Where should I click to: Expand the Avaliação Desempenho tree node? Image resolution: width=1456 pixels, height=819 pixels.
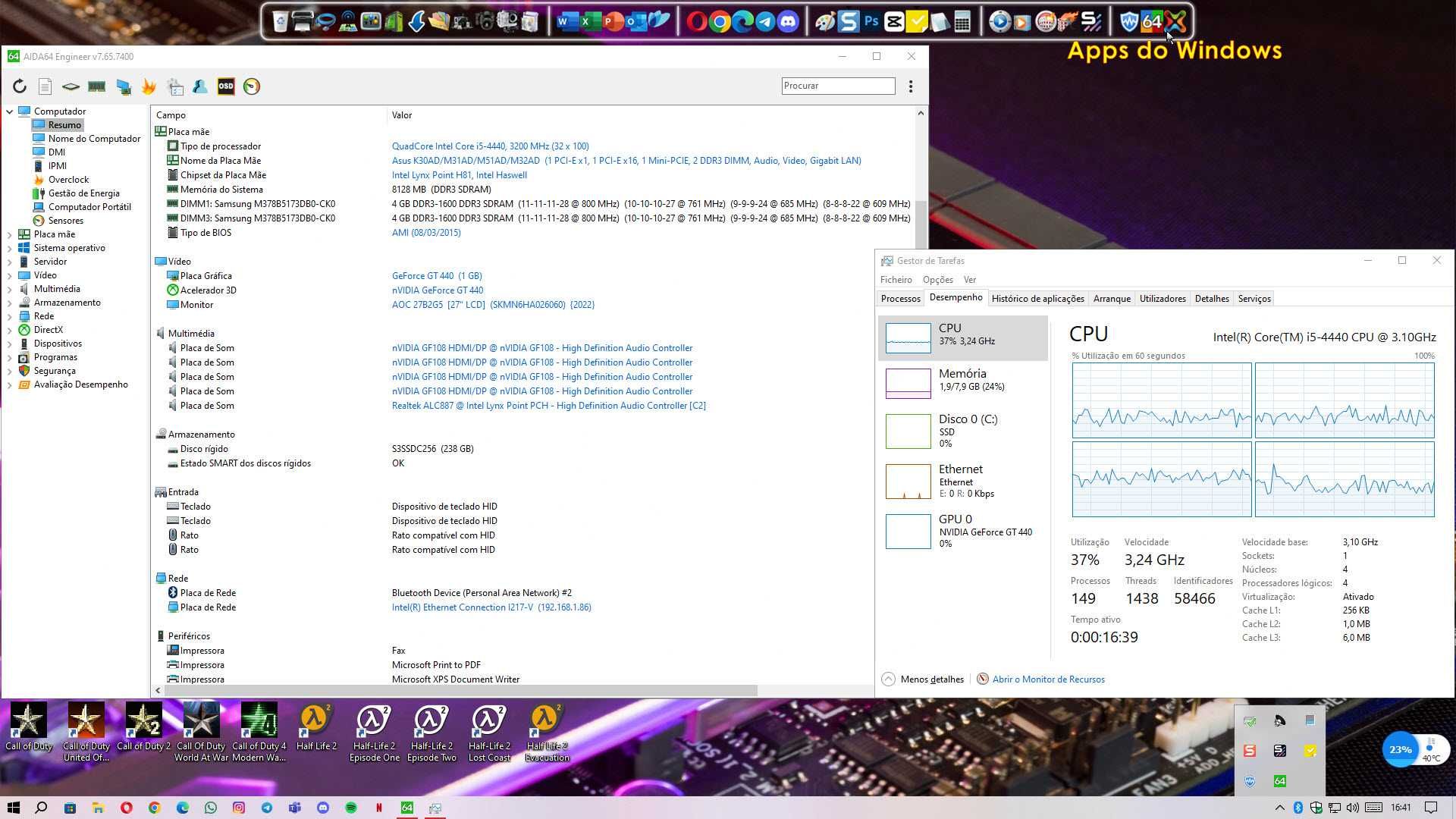pos(10,384)
